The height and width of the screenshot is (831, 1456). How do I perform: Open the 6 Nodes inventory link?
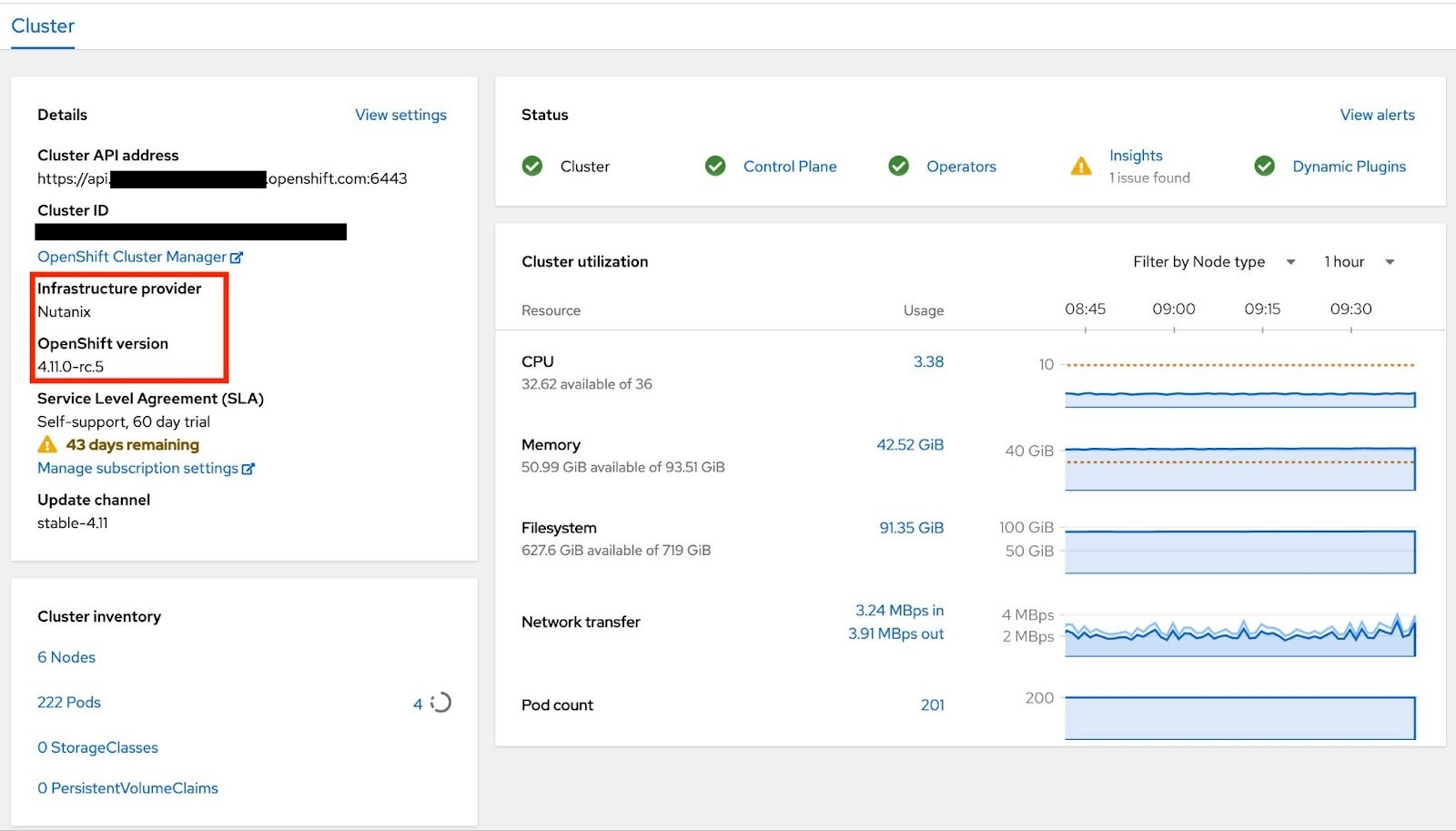(x=66, y=657)
